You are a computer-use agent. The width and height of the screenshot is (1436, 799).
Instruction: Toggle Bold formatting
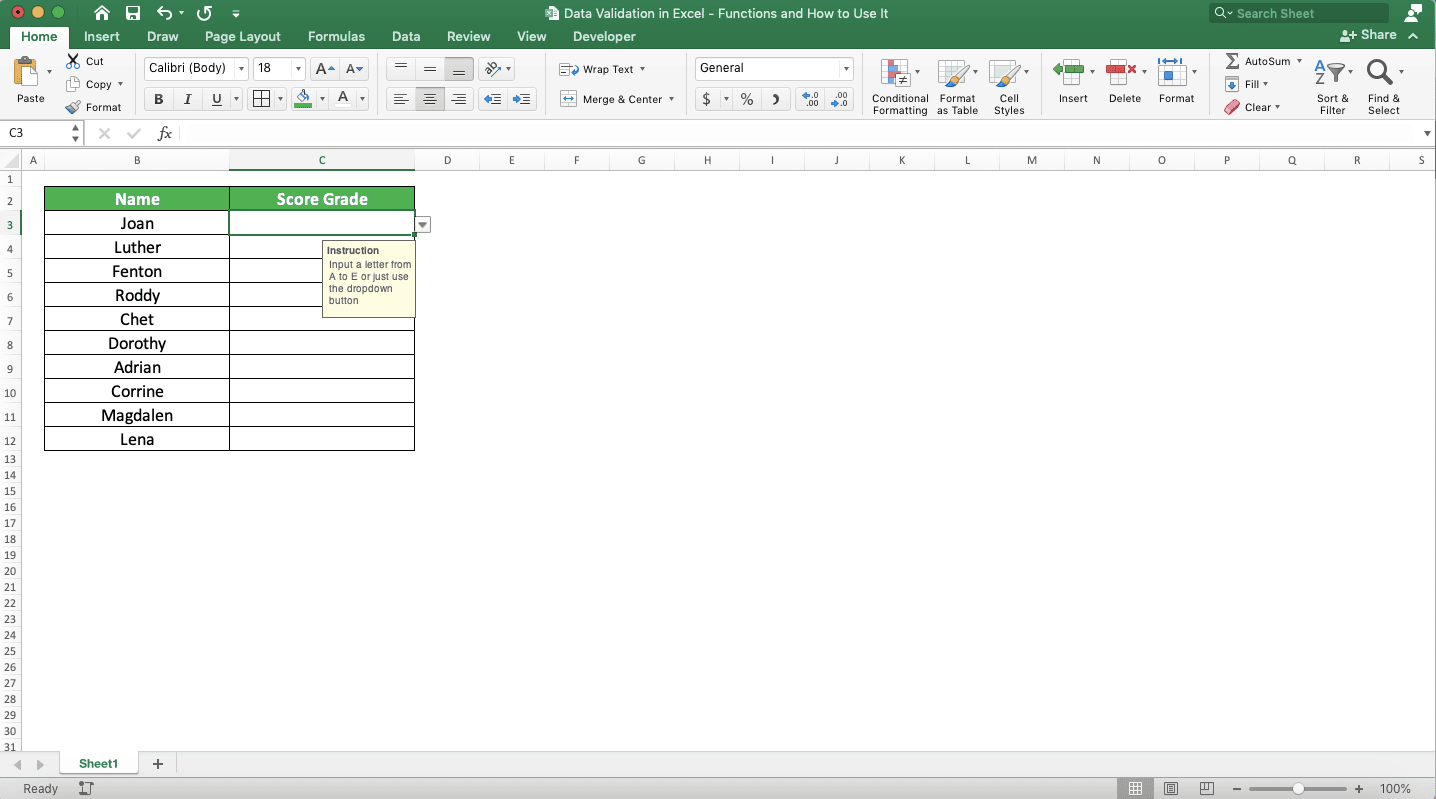pyautogui.click(x=158, y=99)
